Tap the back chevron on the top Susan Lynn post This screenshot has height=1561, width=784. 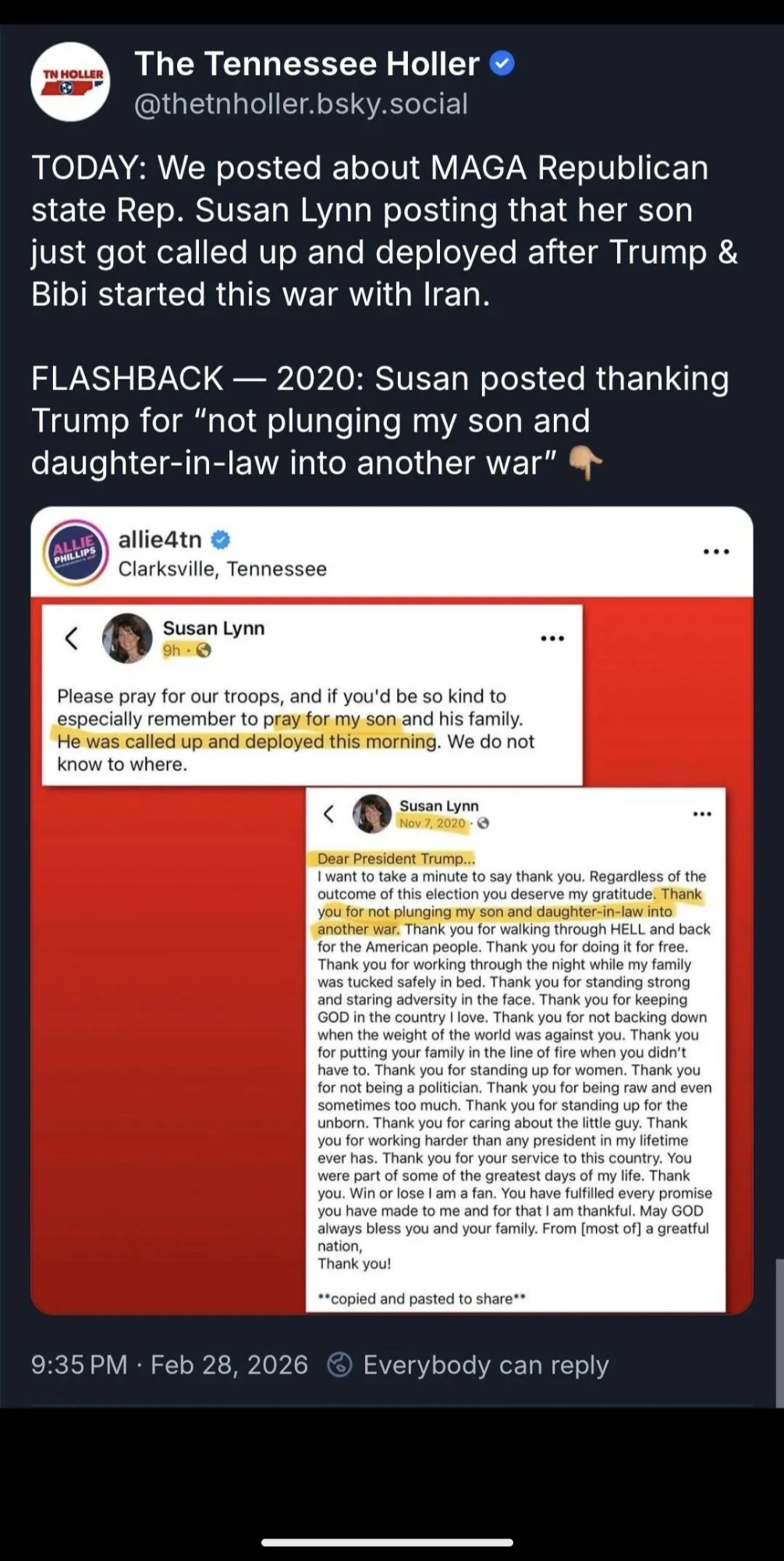[x=72, y=638]
